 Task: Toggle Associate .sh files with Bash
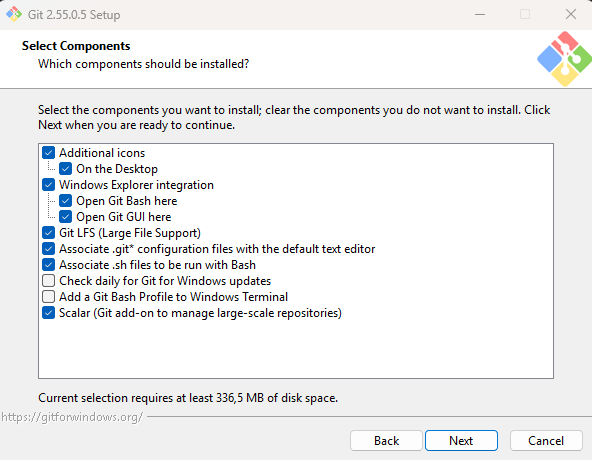48,265
